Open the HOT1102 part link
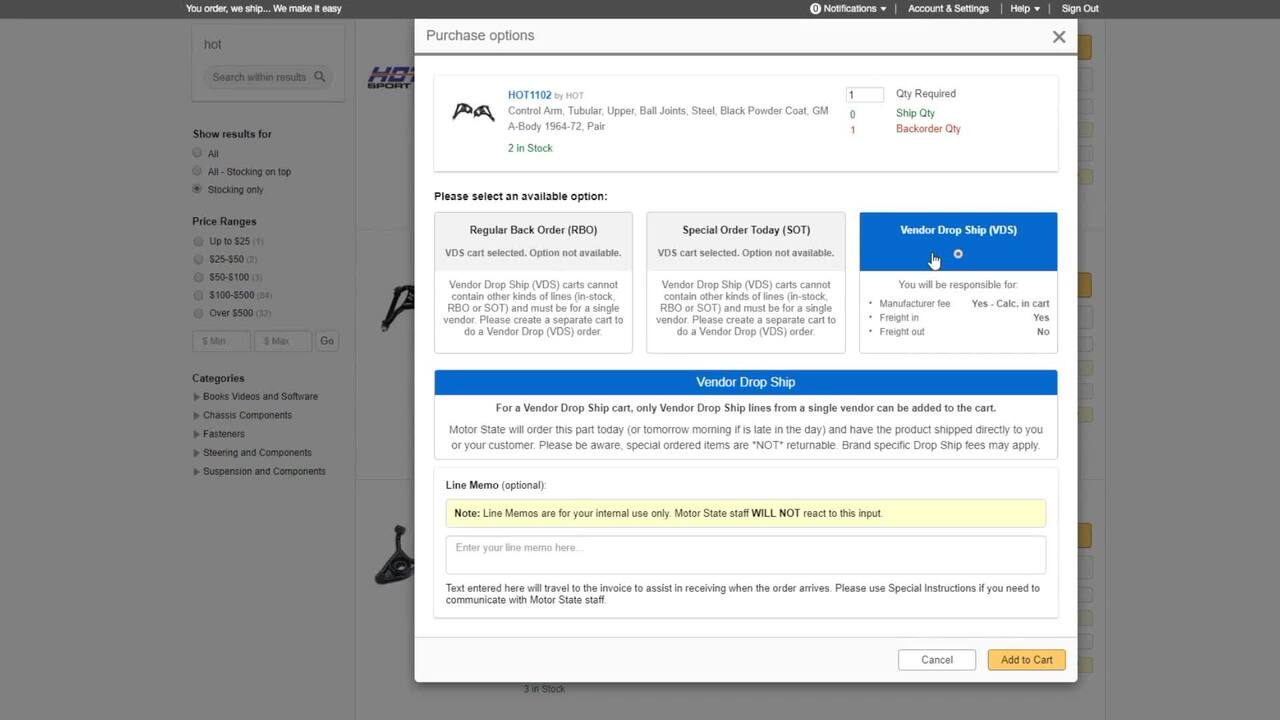Viewport: 1280px width, 720px height. (x=529, y=95)
